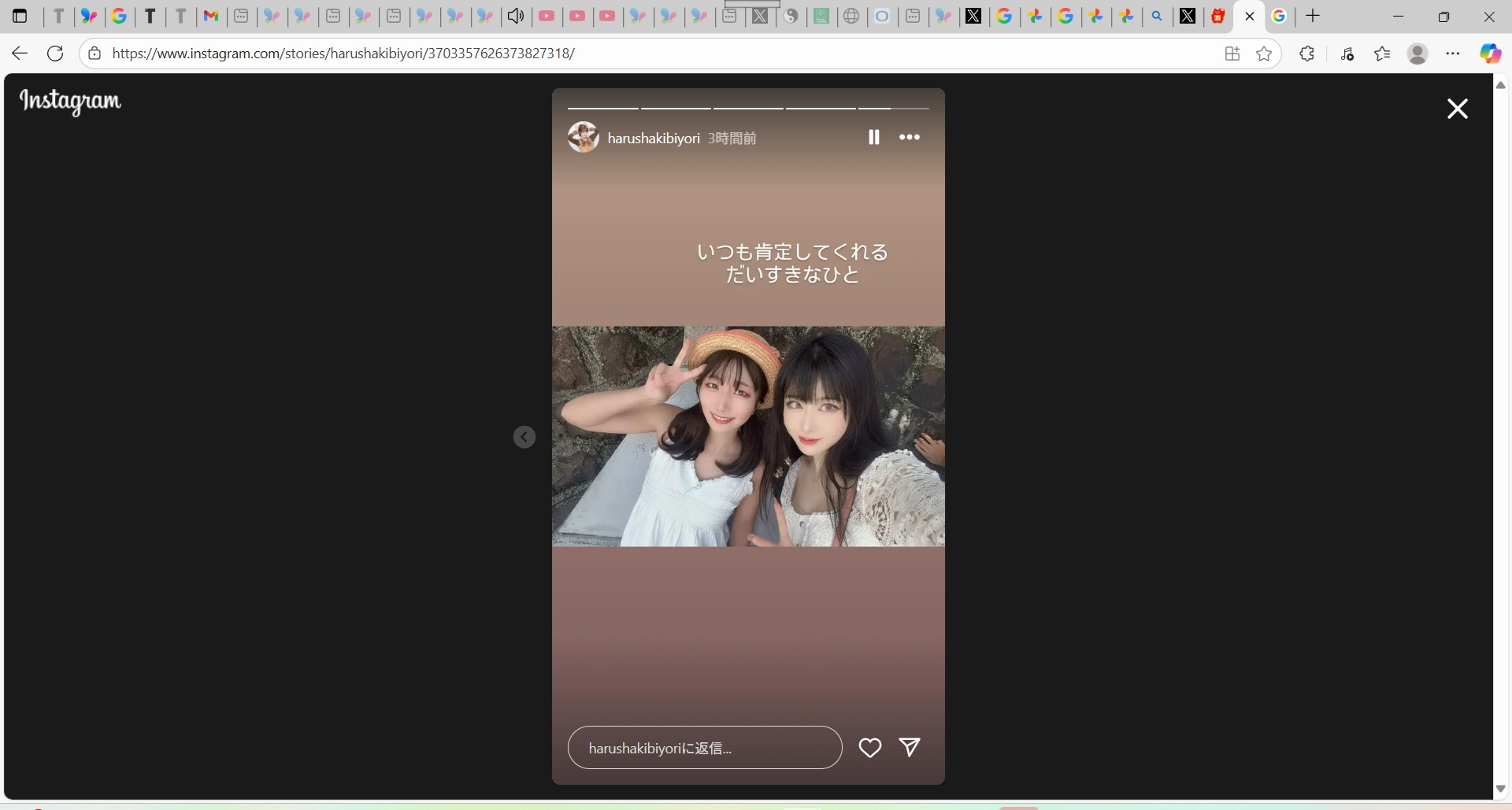Click the page scrollbar down arrow
The height and width of the screenshot is (810, 1512).
tap(1501, 789)
